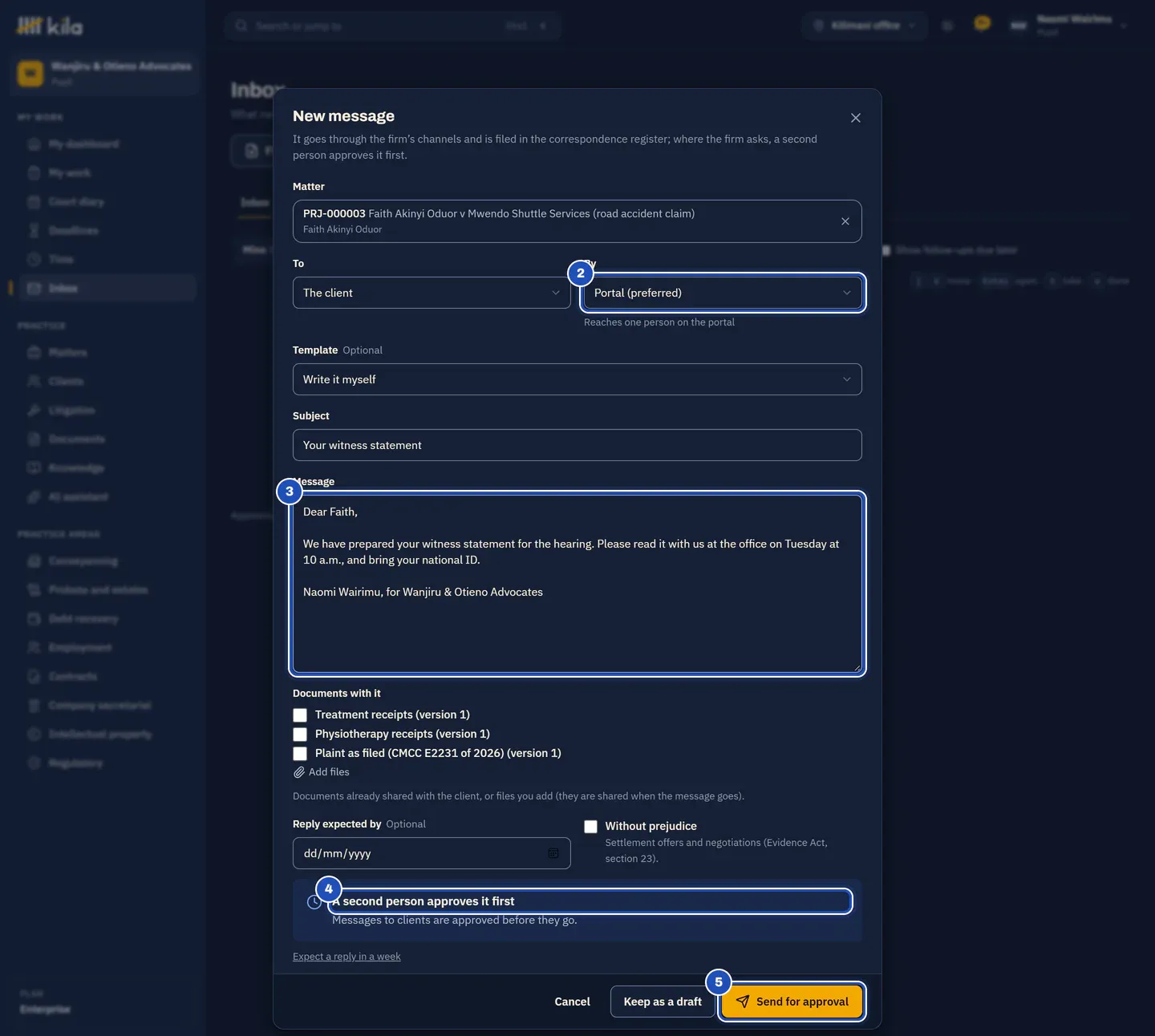This screenshot has width=1155, height=1036.
Task: Enable the Without prejudice checkbox
Action: click(591, 827)
